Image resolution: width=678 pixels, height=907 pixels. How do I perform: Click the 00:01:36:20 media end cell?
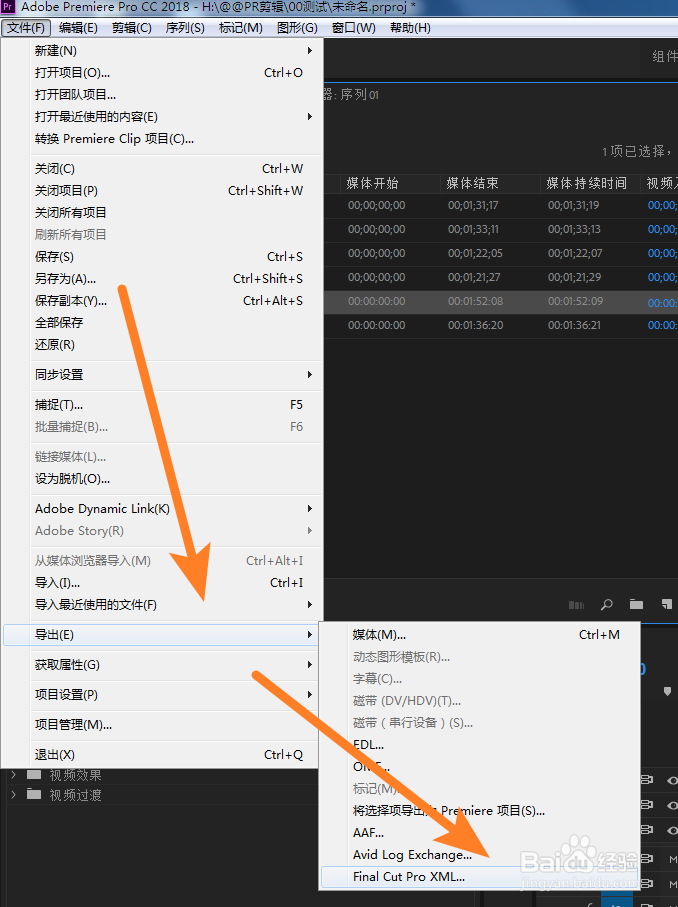[x=475, y=325]
